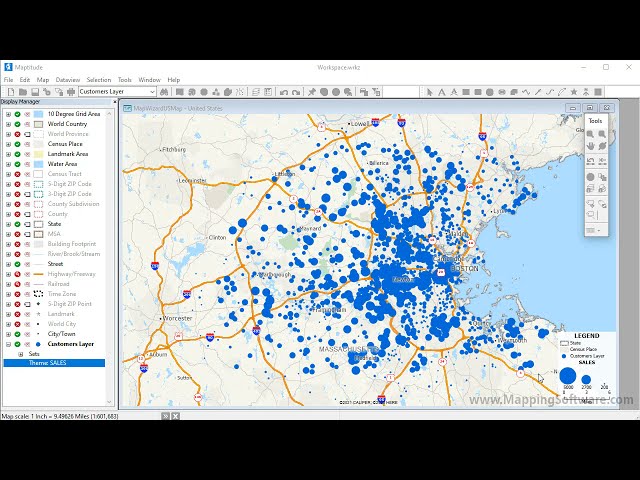The width and height of the screenshot is (640, 480).
Task: Open the Edit menu
Action: click(x=24, y=80)
